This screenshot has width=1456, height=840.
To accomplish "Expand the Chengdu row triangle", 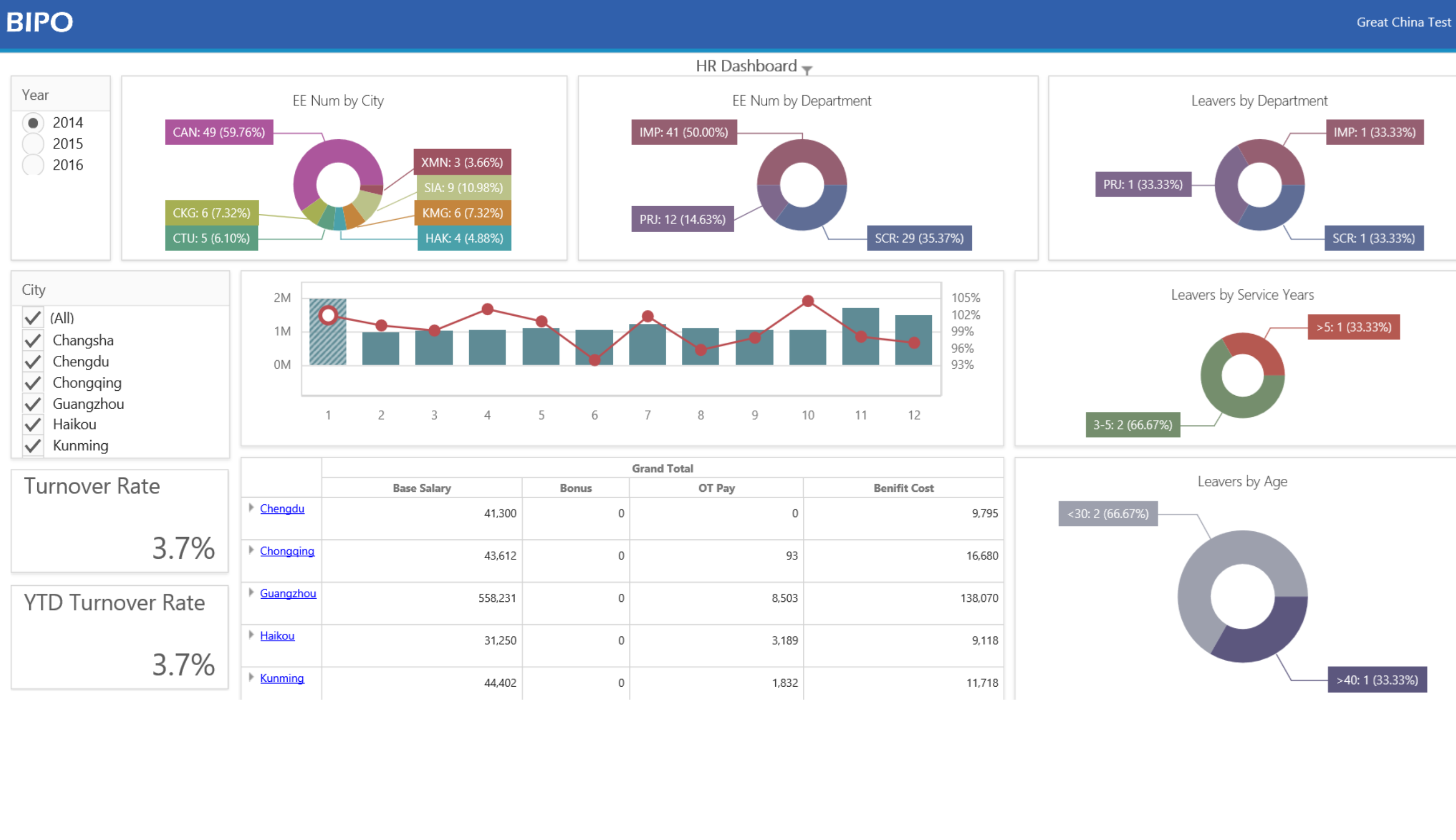I will 251,507.
